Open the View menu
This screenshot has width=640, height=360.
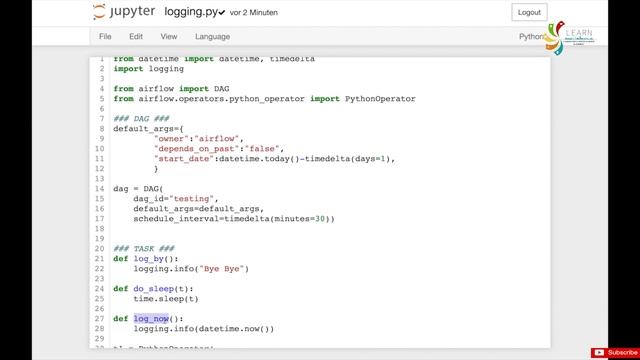169,36
